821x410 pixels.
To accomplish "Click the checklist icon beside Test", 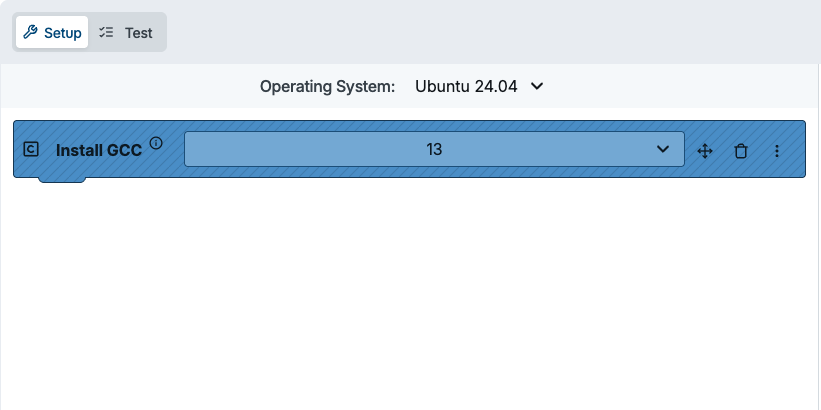I will [x=108, y=33].
